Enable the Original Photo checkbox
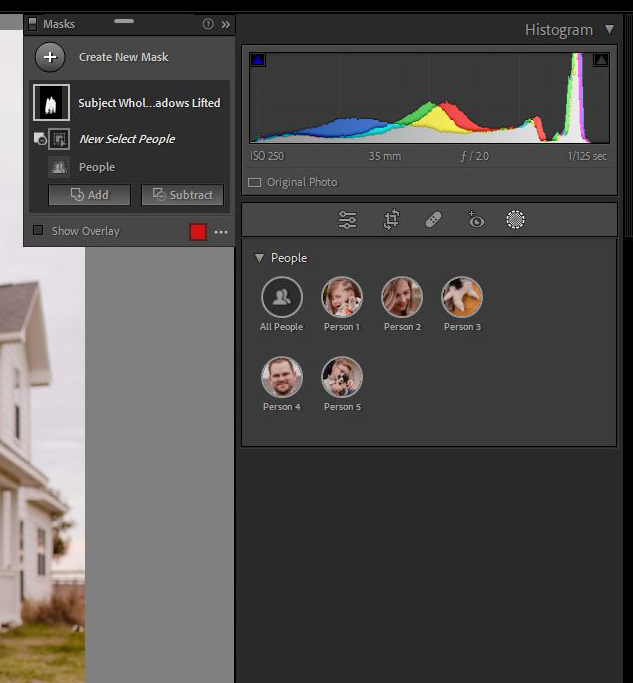 click(255, 183)
